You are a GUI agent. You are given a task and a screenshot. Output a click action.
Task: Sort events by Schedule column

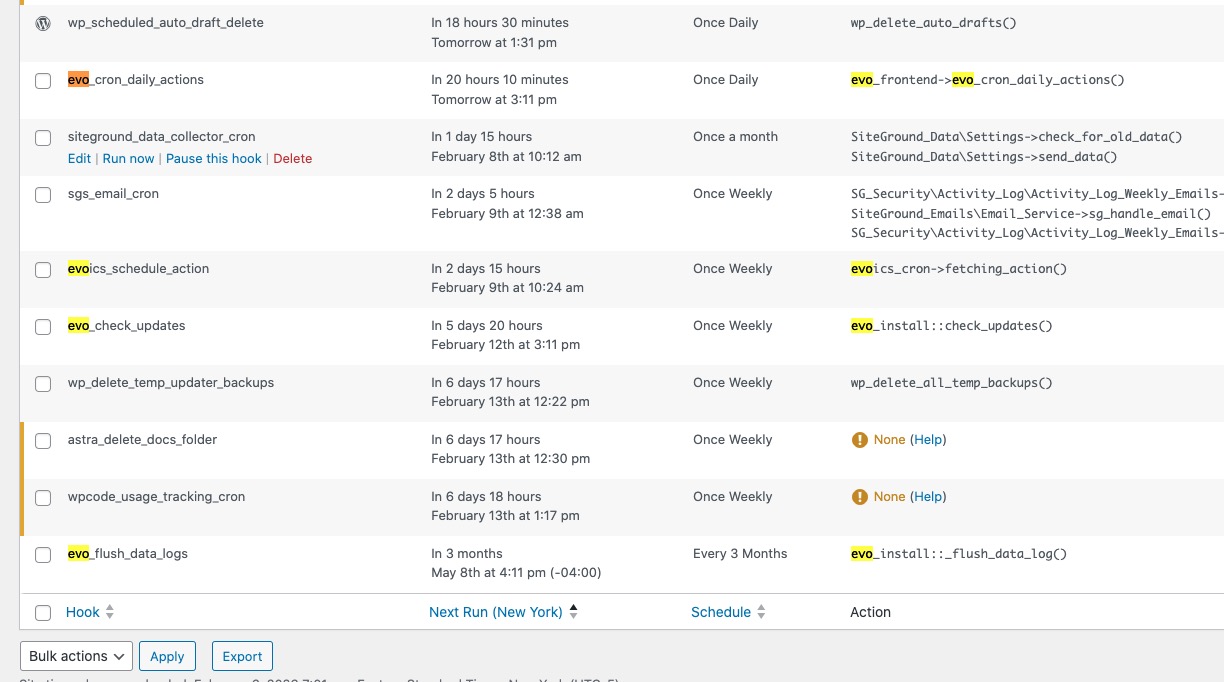[720, 612]
